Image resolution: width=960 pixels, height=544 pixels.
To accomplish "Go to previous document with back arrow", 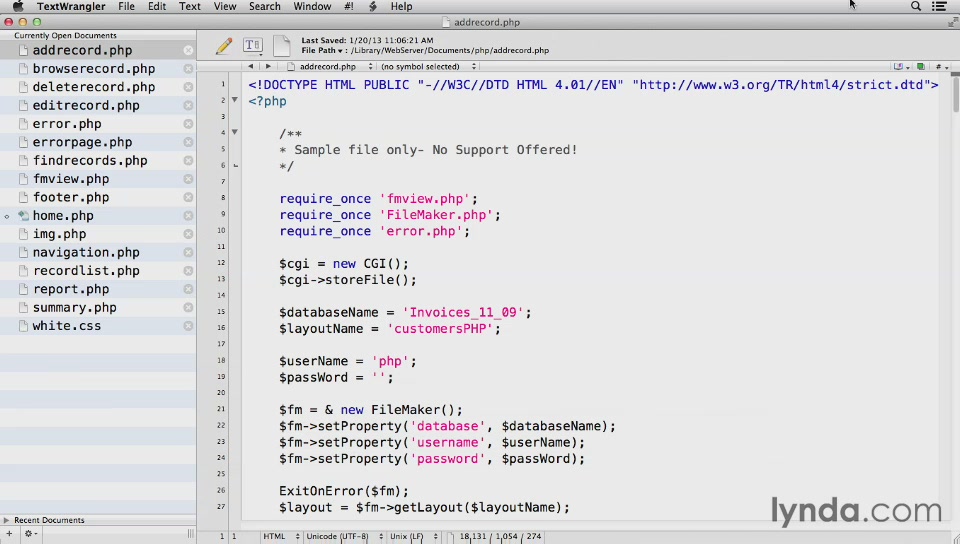I will coord(250,67).
